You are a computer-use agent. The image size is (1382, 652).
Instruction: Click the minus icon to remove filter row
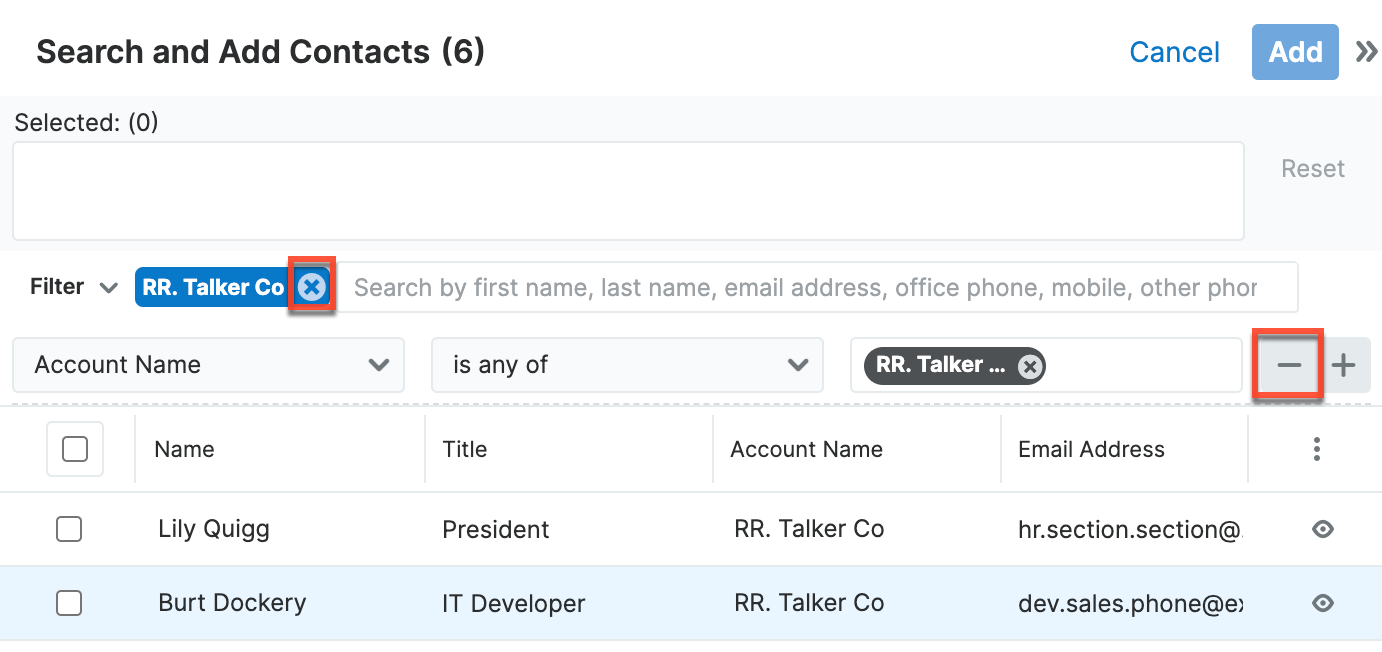(x=1289, y=365)
